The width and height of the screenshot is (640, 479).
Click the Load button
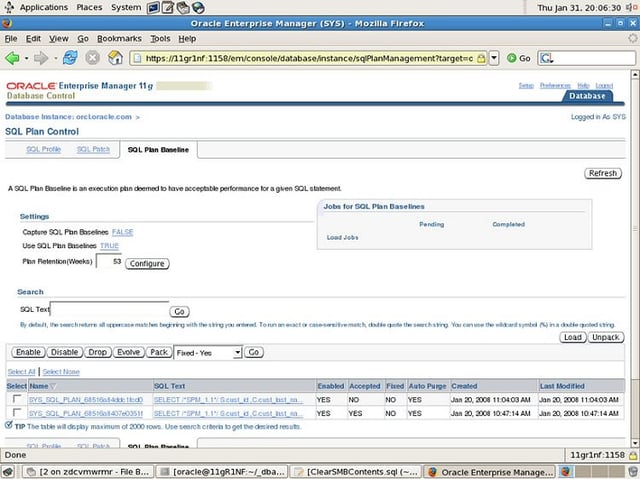(573, 337)
